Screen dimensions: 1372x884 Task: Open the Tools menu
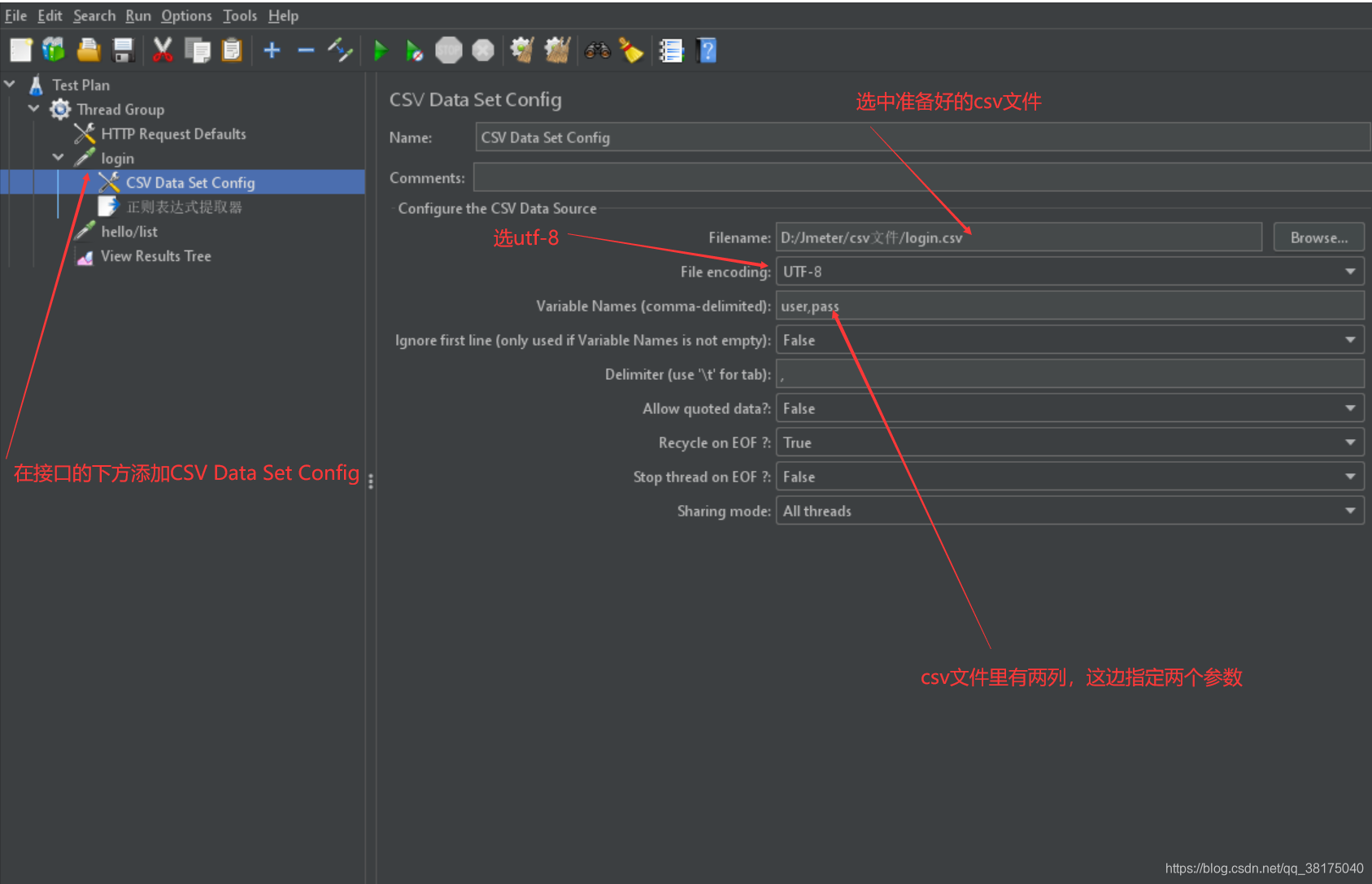click(240, 15)
